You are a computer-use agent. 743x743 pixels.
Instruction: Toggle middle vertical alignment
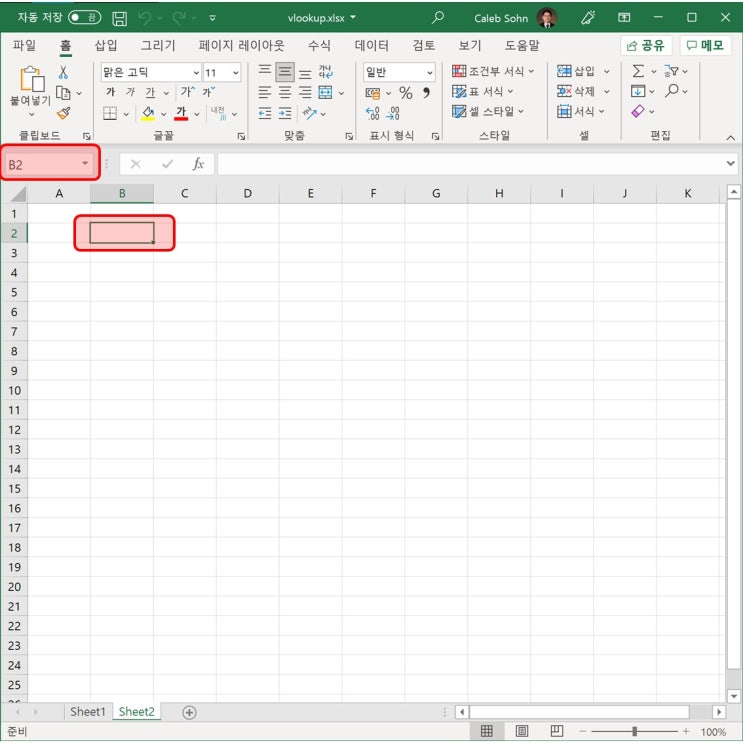[x=285, y=72]
